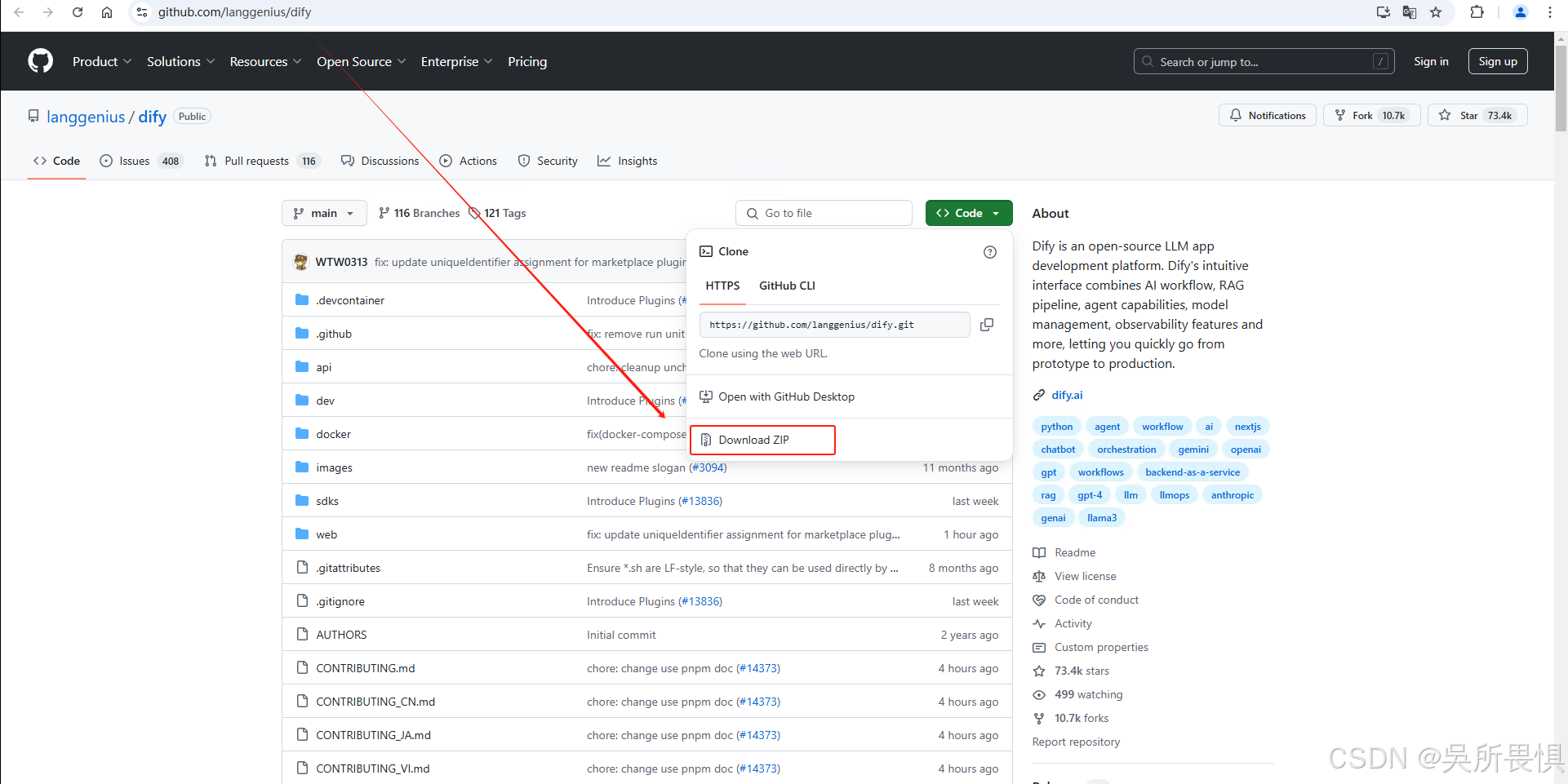Copy the clone URL with the copy icon
Viewport: 1568px width, 784px height.
[987, 325]
